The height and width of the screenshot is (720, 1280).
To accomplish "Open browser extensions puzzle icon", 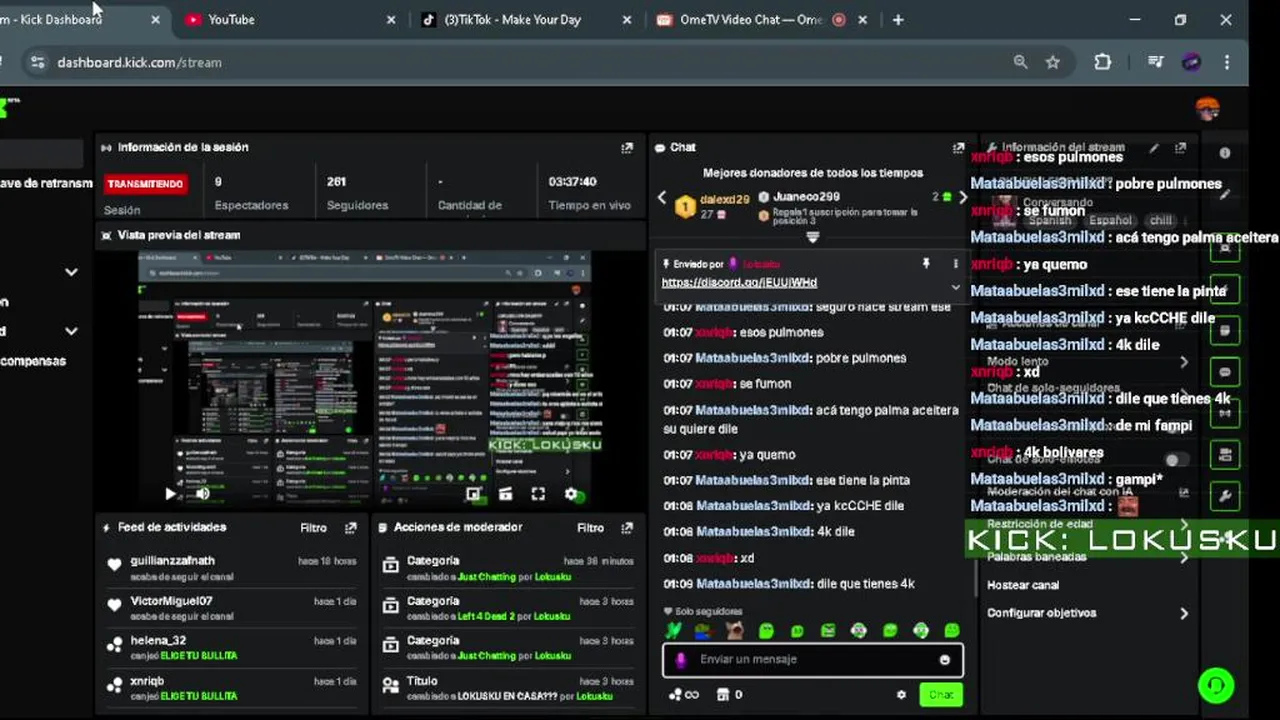I will 1102,62.
